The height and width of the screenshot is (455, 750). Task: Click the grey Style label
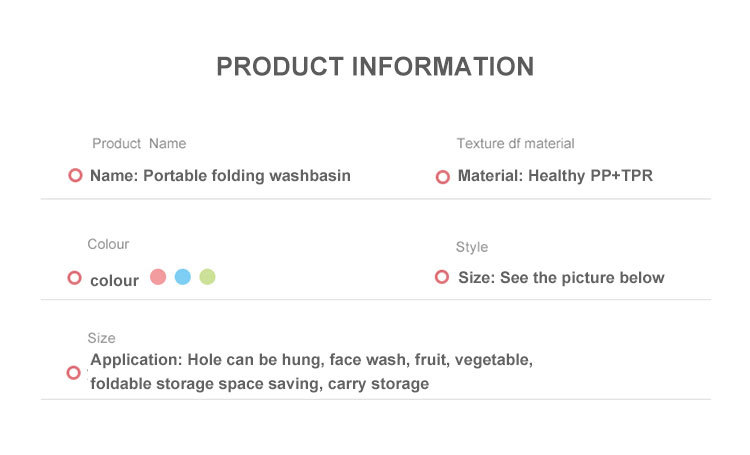click(x=472, y=247)
